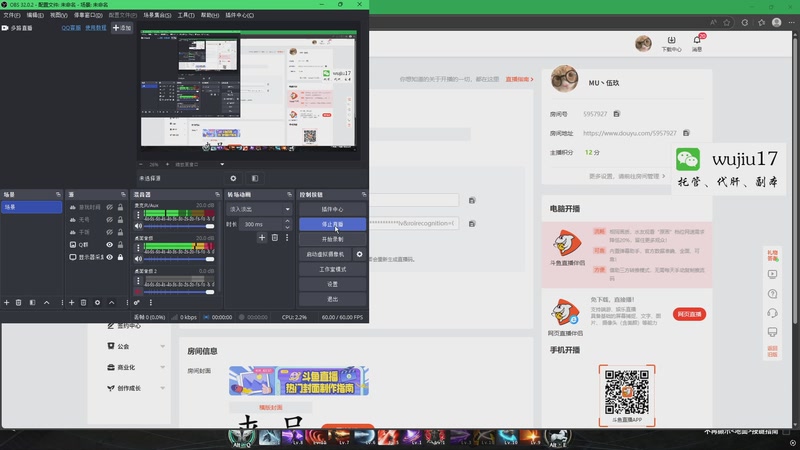Undock the Controls panel via float icon
This screenshot has height=450, width=800.
coord(363,194)
